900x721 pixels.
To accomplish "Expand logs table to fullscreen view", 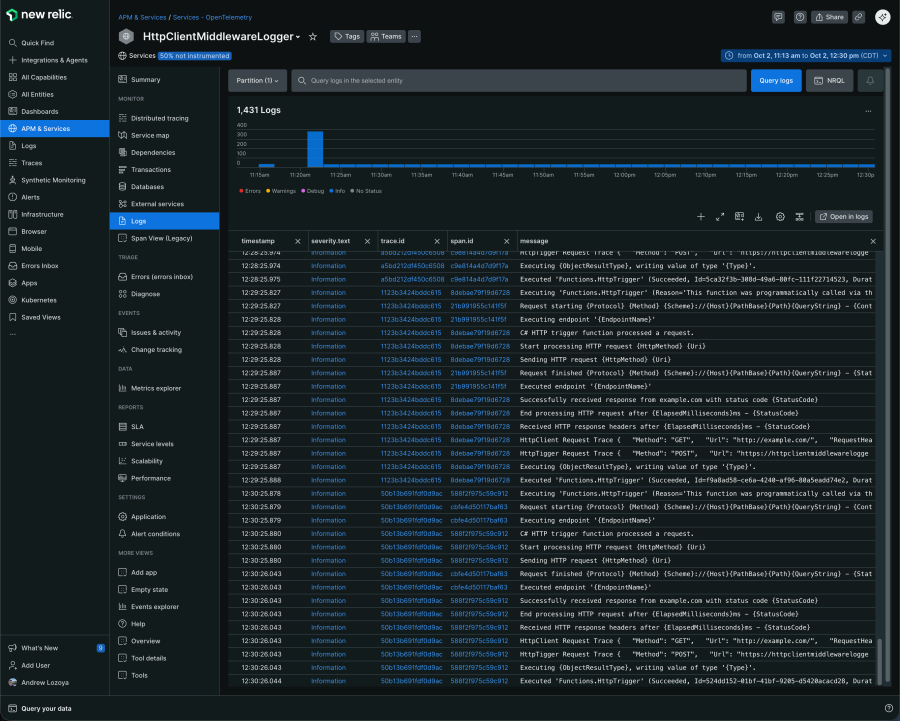I will [x=719, y=216].
